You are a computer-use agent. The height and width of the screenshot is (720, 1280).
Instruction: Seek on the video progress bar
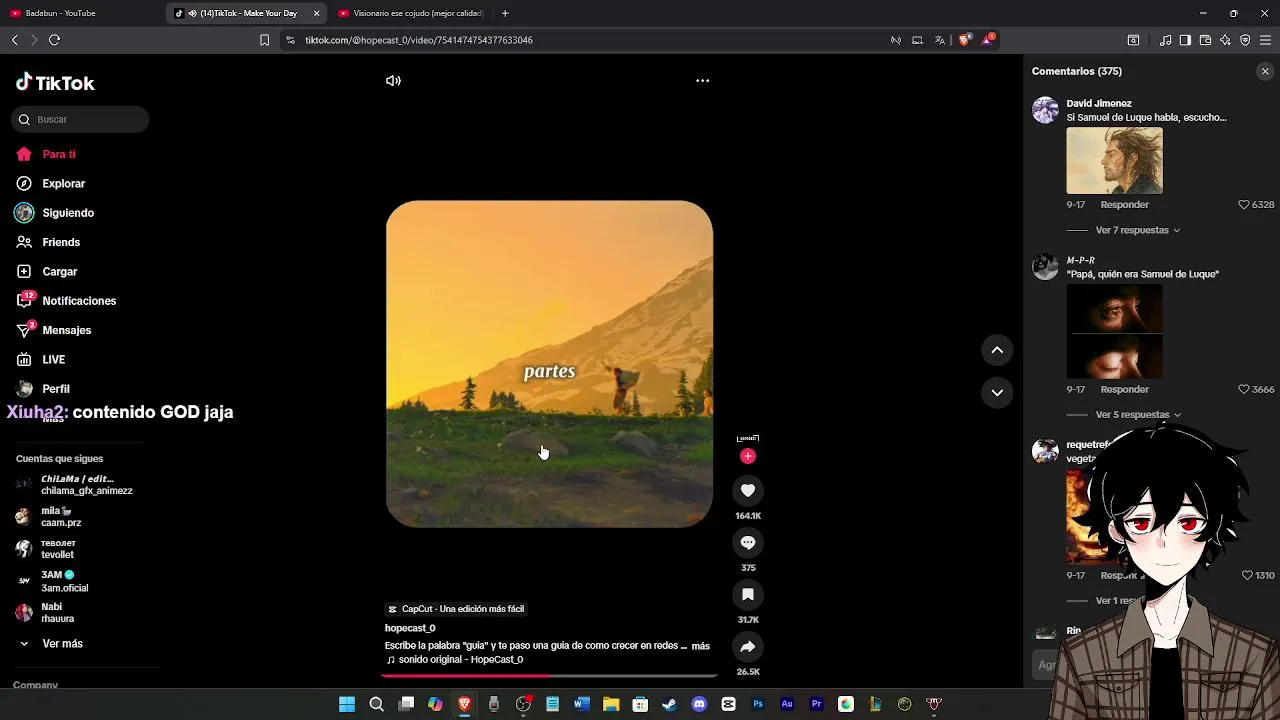pos(549,676)
